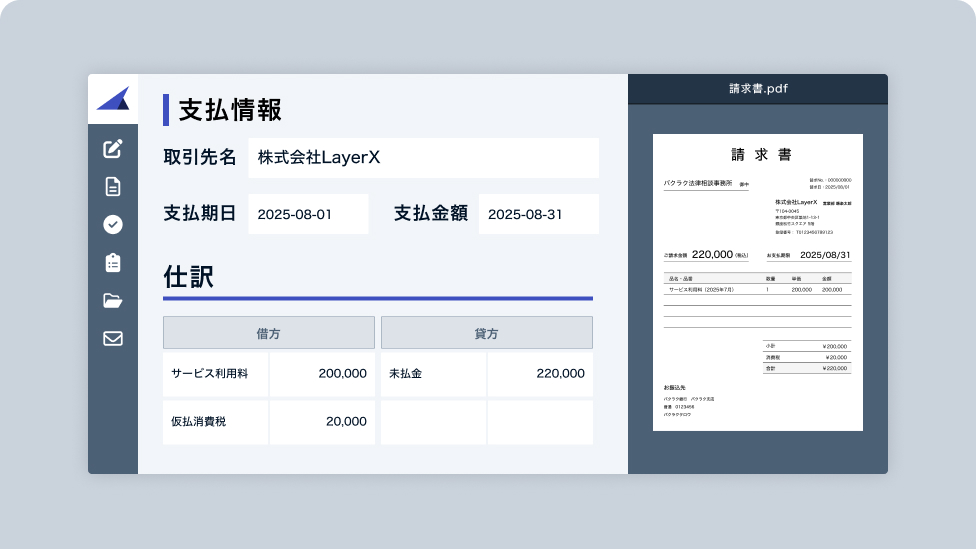Click the 請求書.pdf preview title bar
This screenshot has height=549, width=976.
tap(758, 89)
